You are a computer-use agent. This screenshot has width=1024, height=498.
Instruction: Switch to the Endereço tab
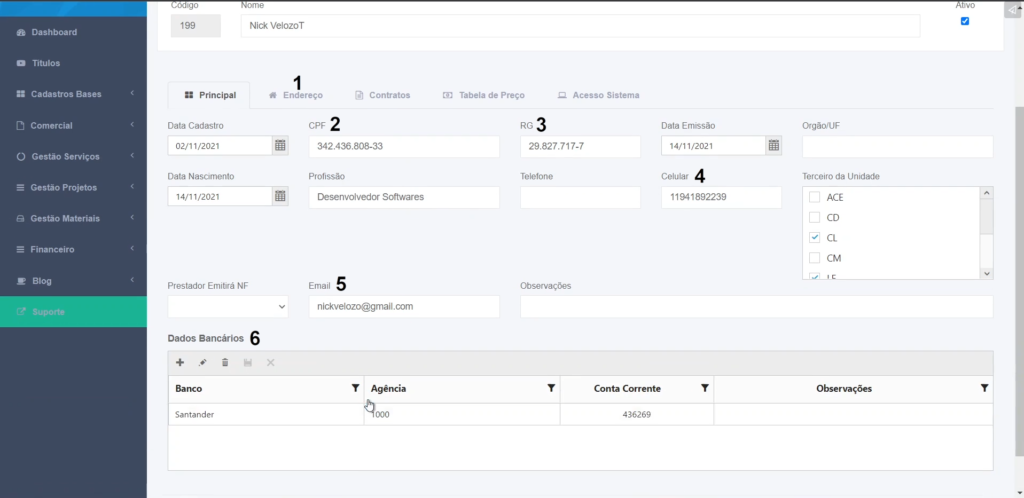[296, 95]
